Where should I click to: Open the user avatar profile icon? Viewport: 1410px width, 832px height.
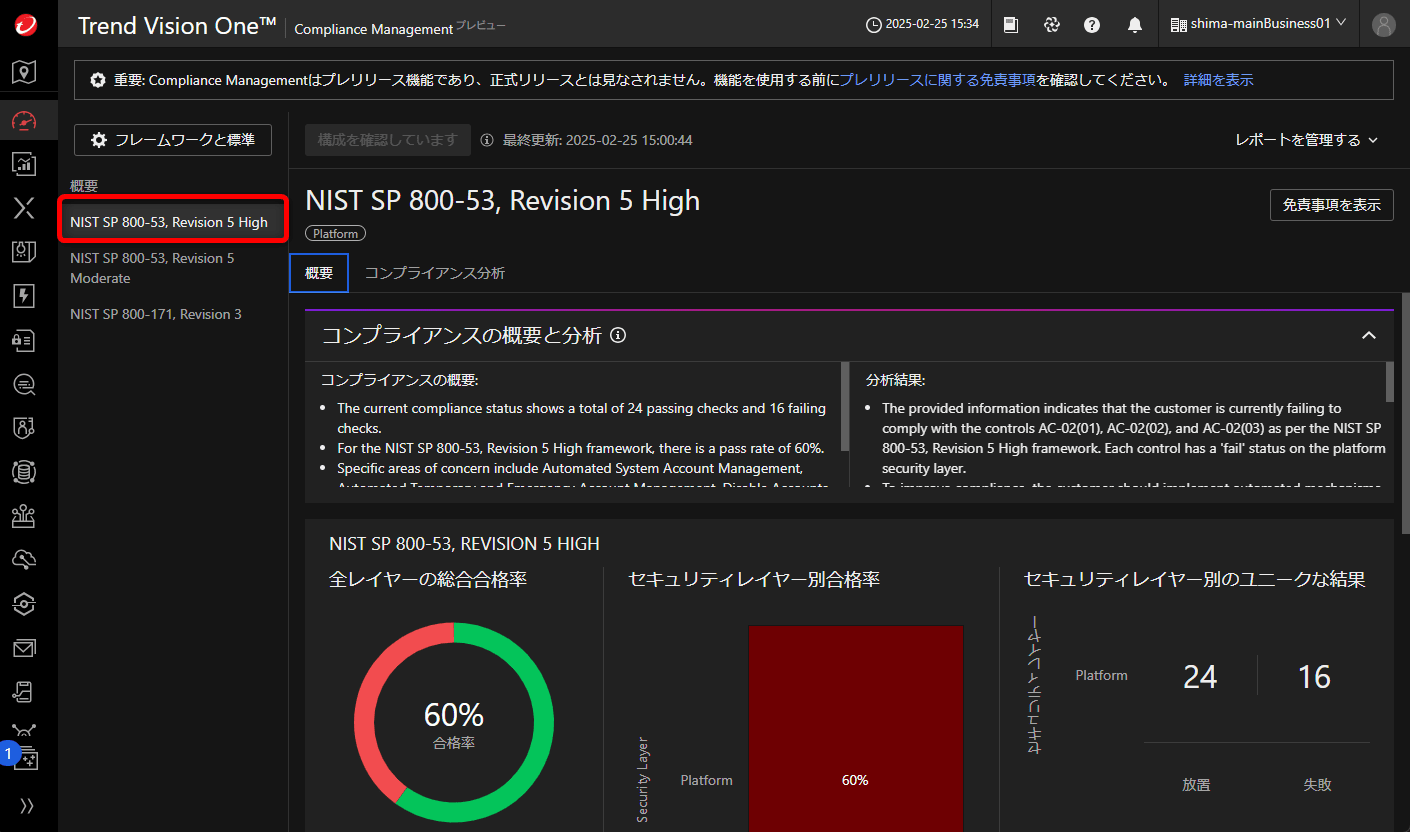click(1384, 25)
